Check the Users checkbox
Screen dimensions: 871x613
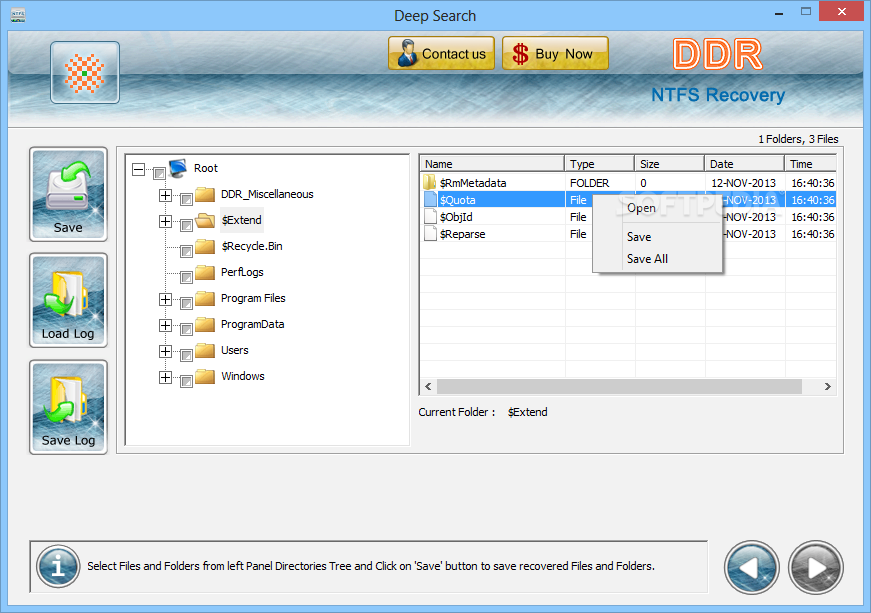[x=187, y=355]
